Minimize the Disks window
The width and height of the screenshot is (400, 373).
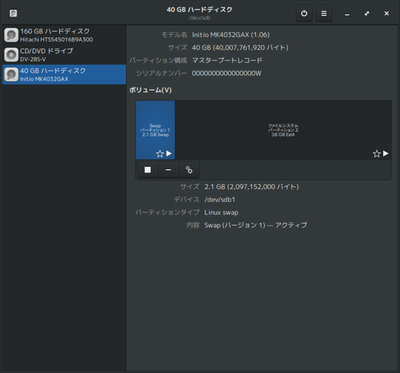[347, 14]
